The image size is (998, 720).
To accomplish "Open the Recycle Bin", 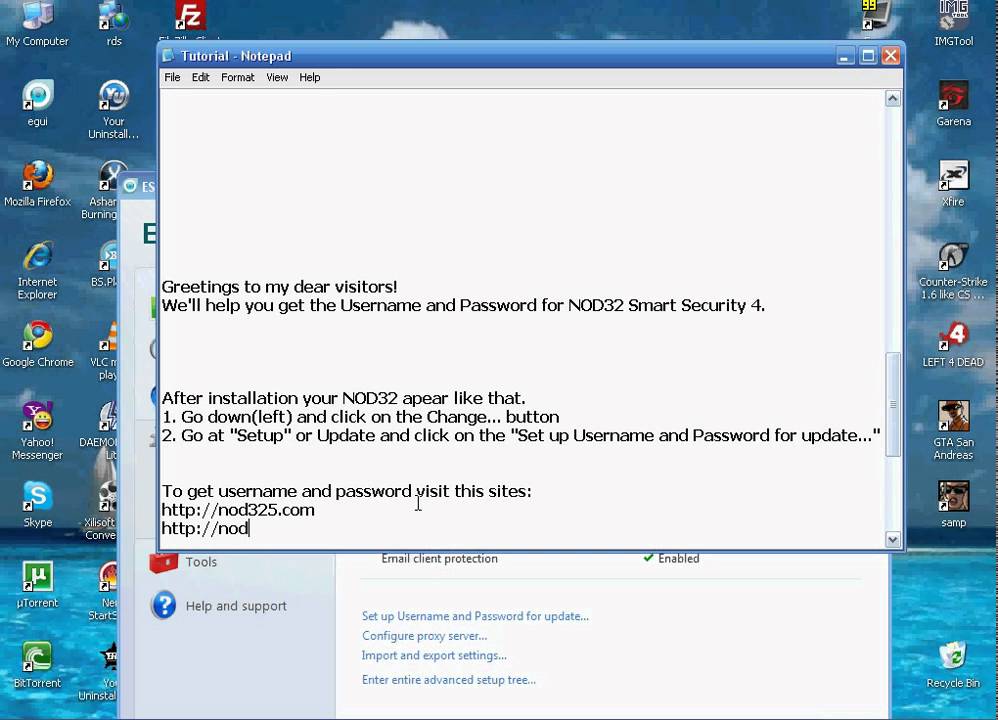I will tap(953, 665).
